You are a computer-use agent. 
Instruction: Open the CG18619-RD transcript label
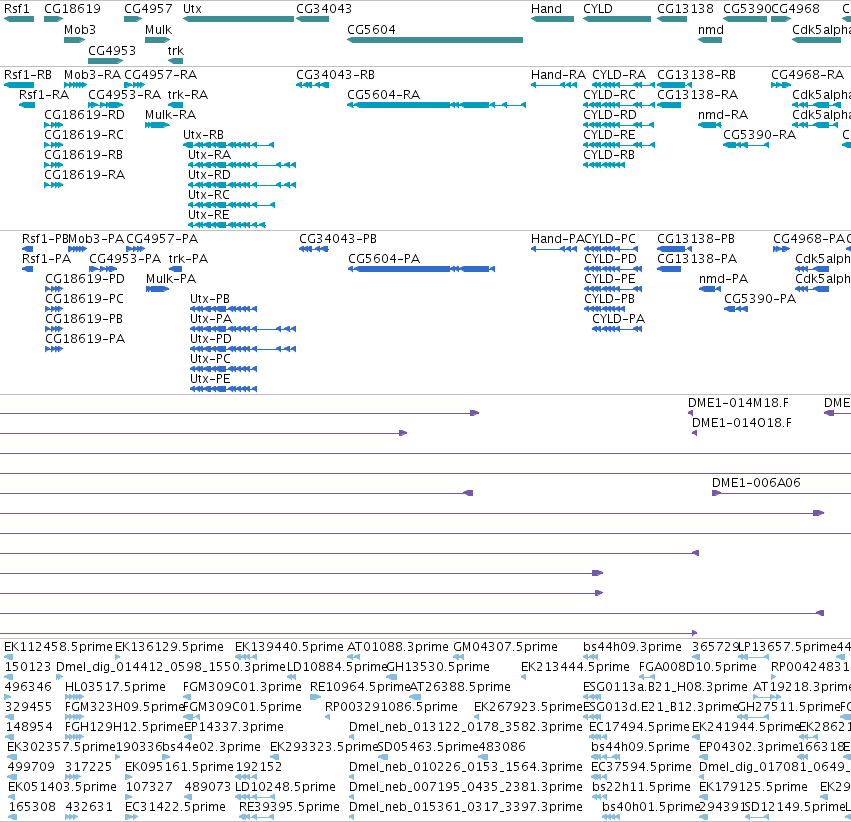[x=84, y=115]
